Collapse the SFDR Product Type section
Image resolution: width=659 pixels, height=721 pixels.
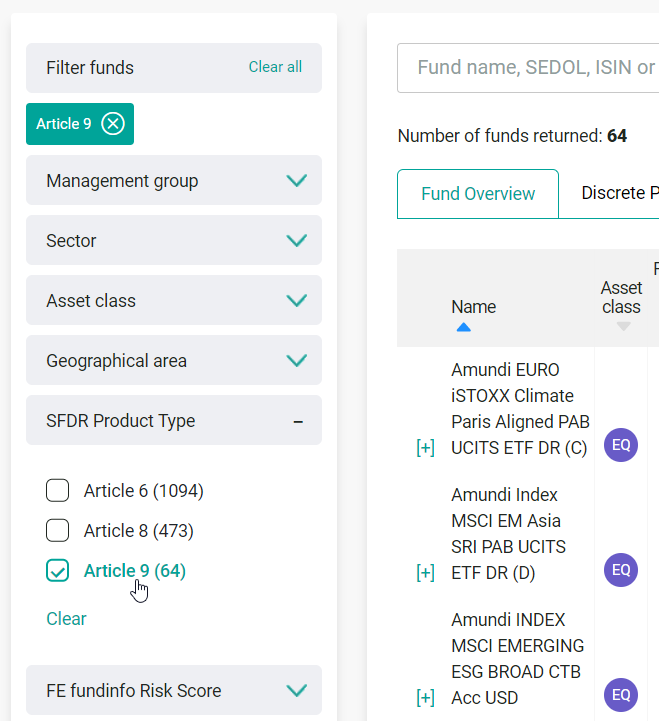pos(297,421)
